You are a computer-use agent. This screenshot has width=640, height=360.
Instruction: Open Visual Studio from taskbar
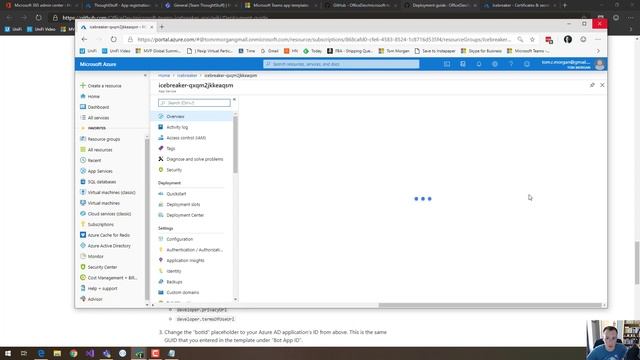[x=90, y=353]
